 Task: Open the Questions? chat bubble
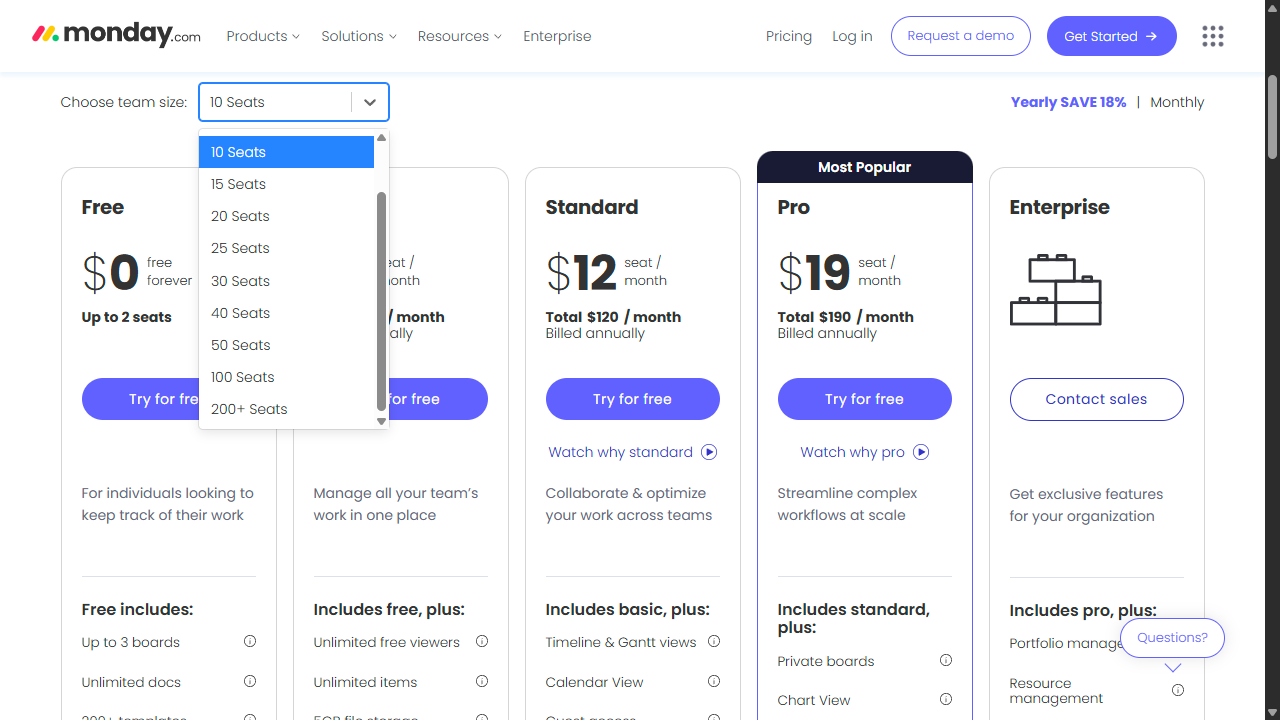point(1172,637)
